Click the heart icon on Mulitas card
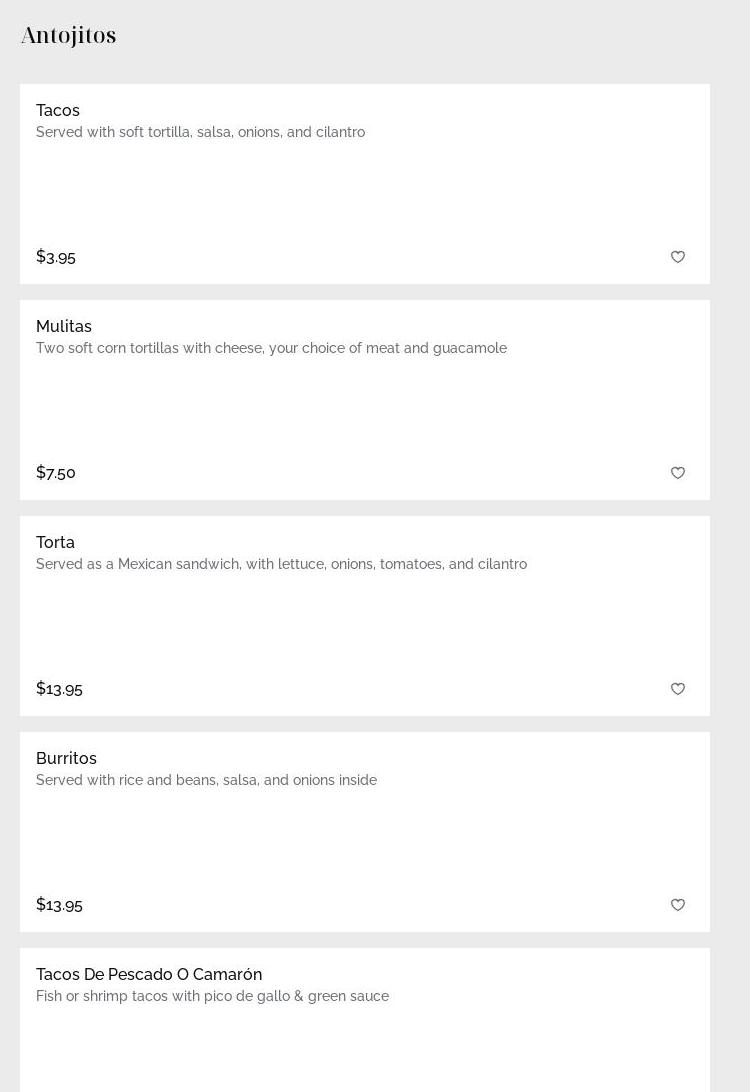 (x=678, y=473)
